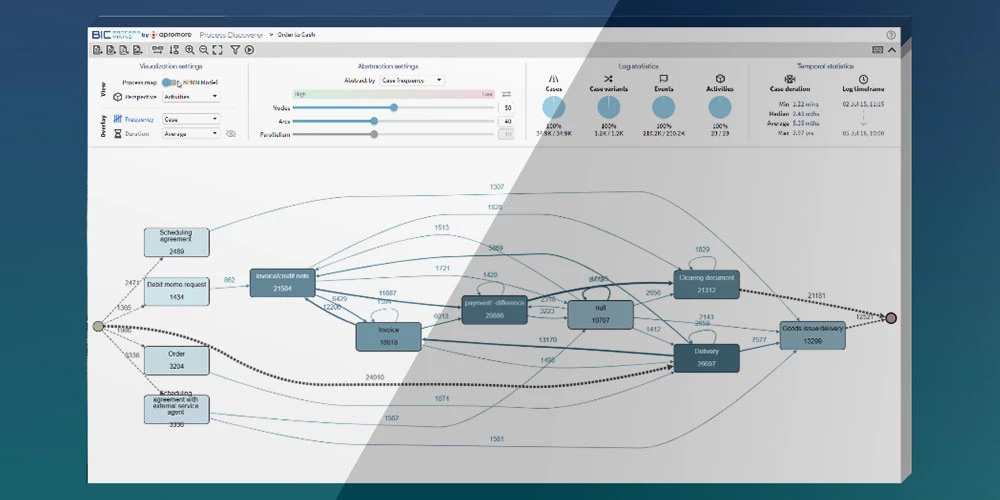The image size is (1000, 500).
Task: Zoom in on the process map
Action: click(x=190, y=50)
